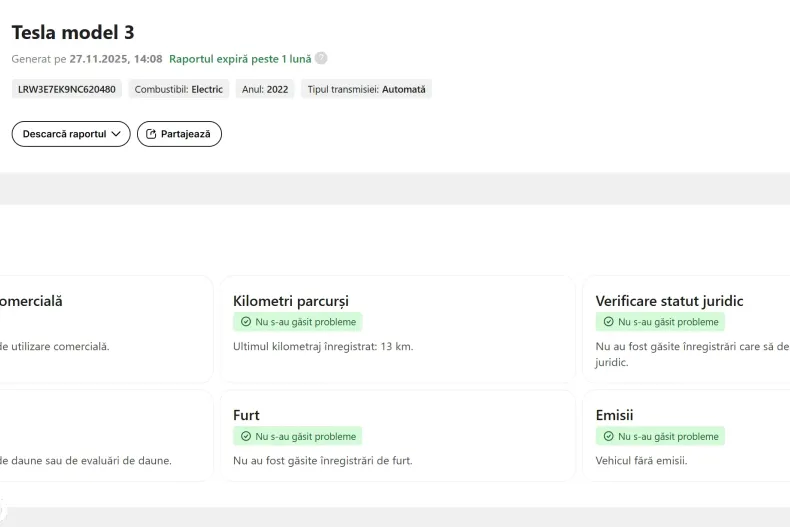The image size is (790, 527).
Task: Click the VIN tag LRW3E7EK9NC620480
Action: coord(67,89)
